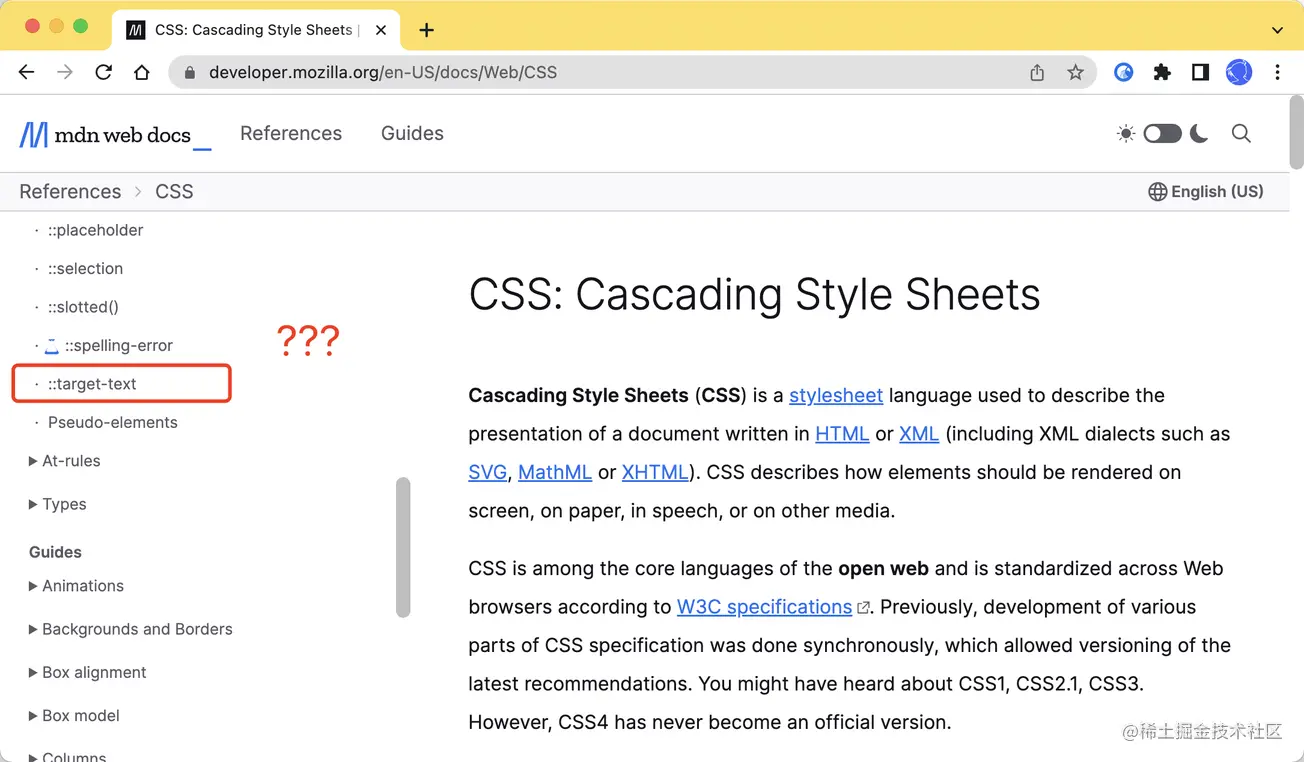
Task: Open the Chrome profile avatar
Action: (x=1238, y=72)
